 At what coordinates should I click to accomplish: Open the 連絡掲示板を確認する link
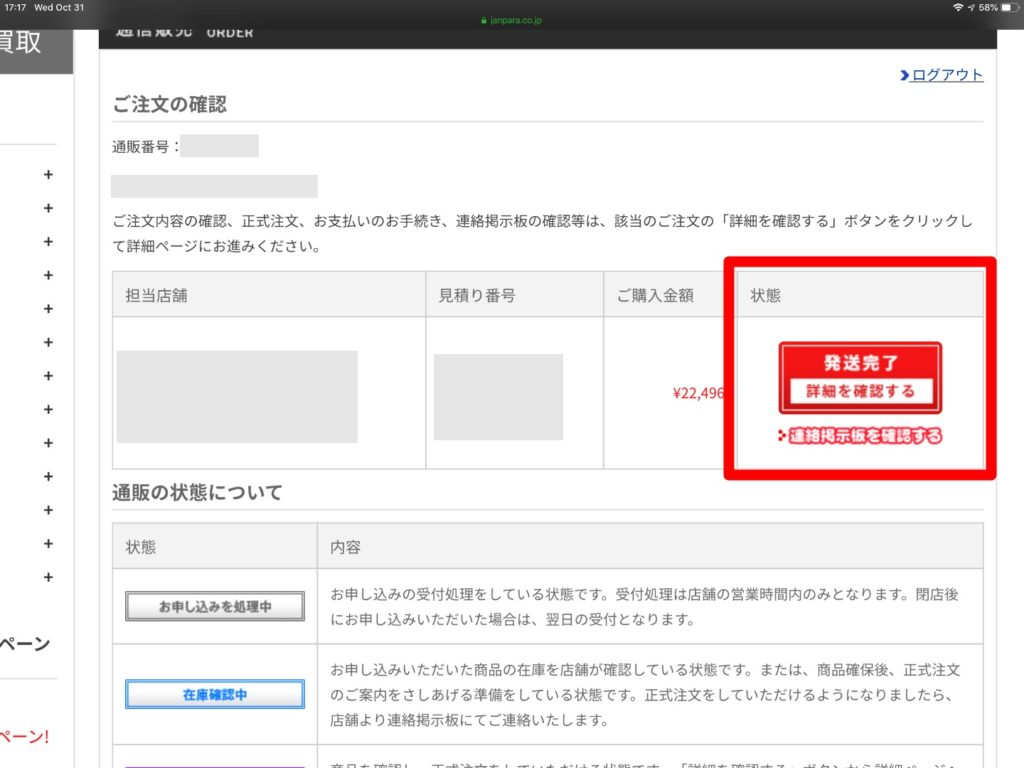click(865, 436)
